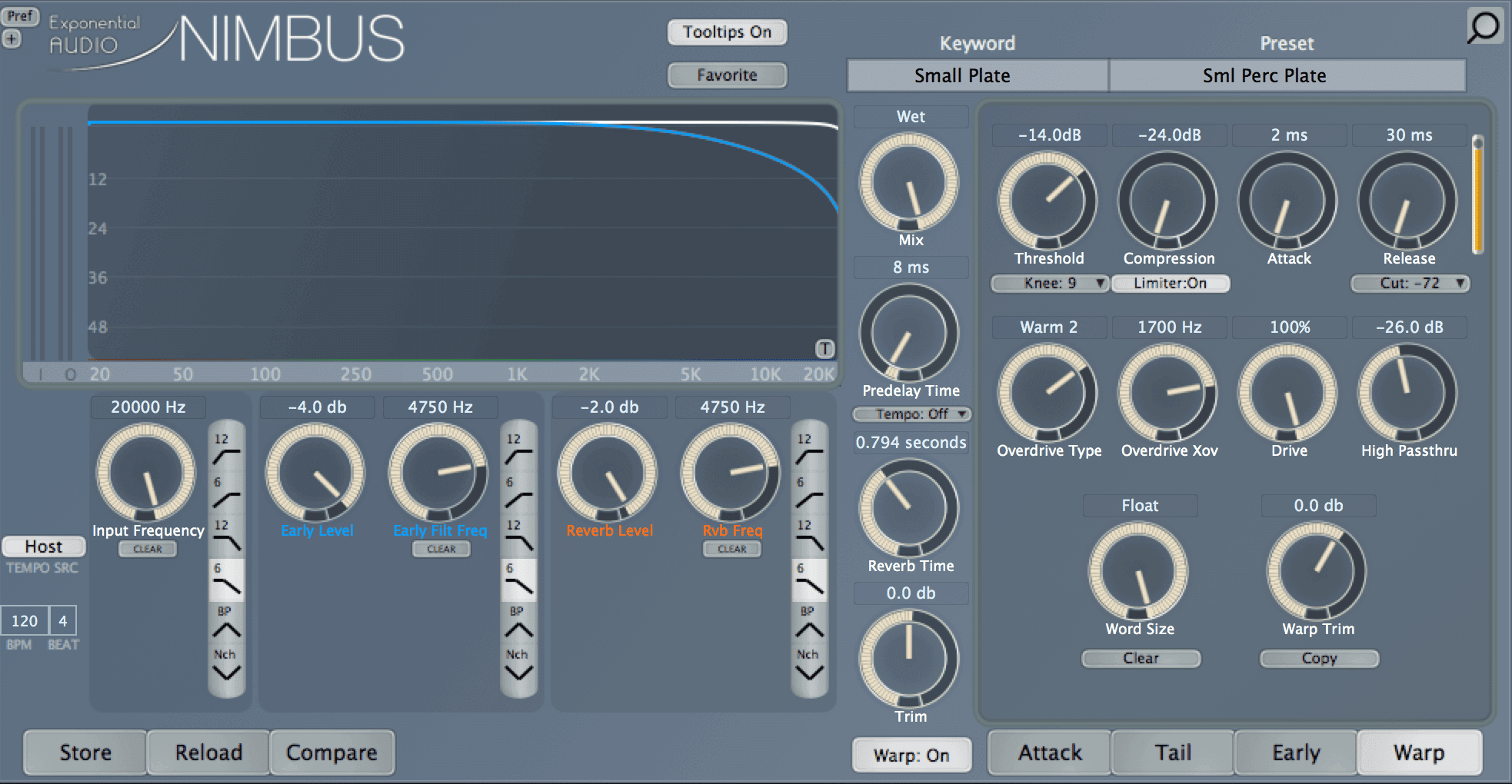Toggle the Warp: On button

(911, 755)
